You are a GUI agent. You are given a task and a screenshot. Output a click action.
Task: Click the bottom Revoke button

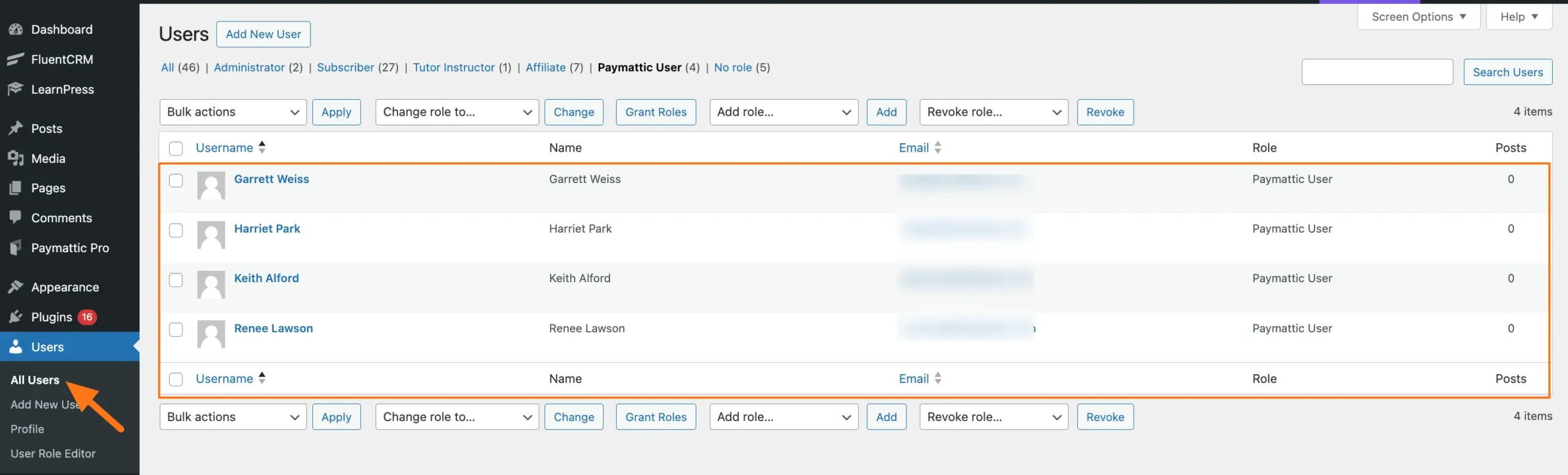point(1105,417)
